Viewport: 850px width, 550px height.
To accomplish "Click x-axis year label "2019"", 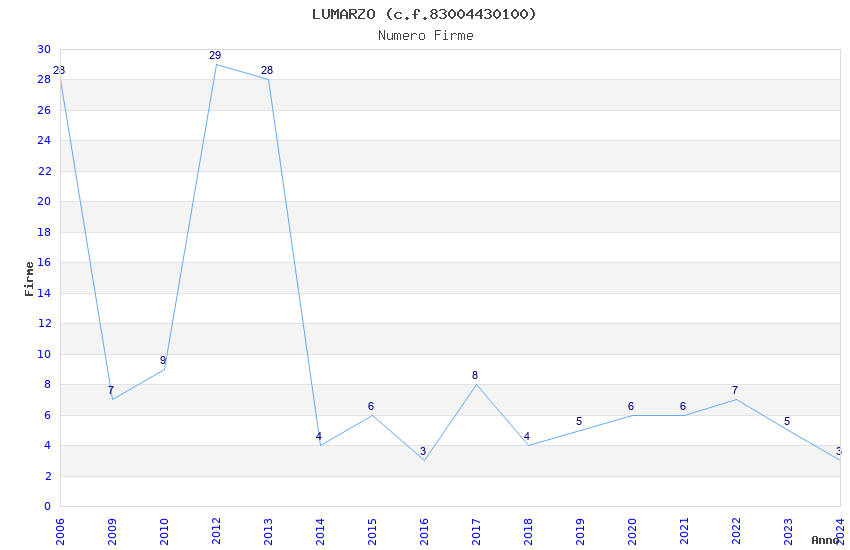I will click(x=580, y=531).
